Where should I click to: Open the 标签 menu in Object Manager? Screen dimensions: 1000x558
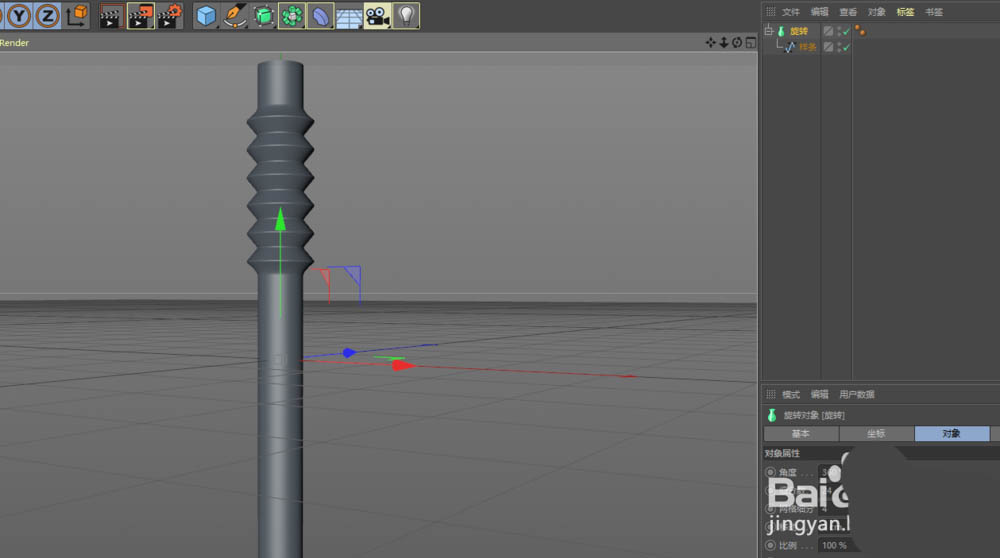coord(905,12)
